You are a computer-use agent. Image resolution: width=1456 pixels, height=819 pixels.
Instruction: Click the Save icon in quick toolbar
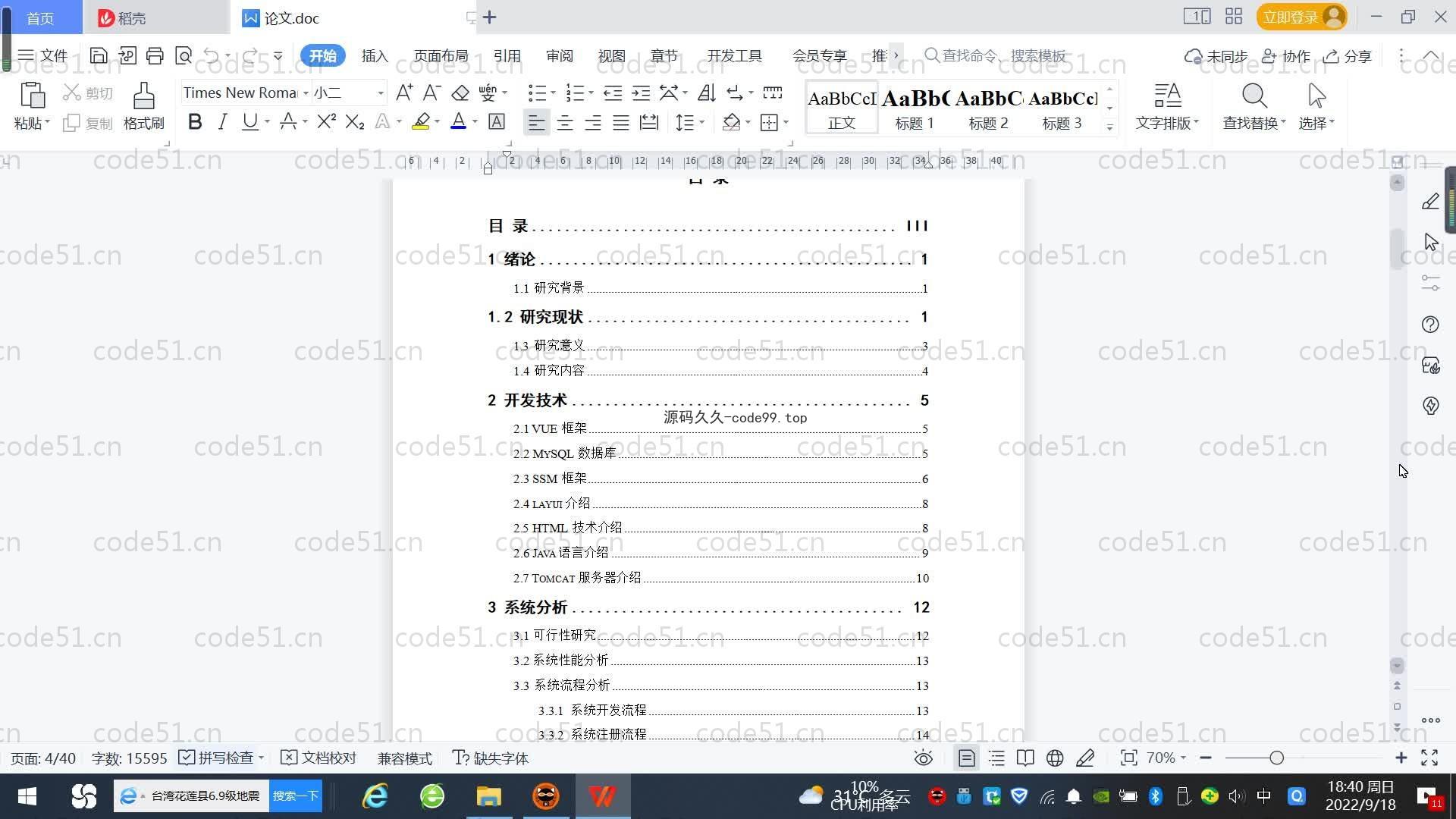tap(98, 55)
